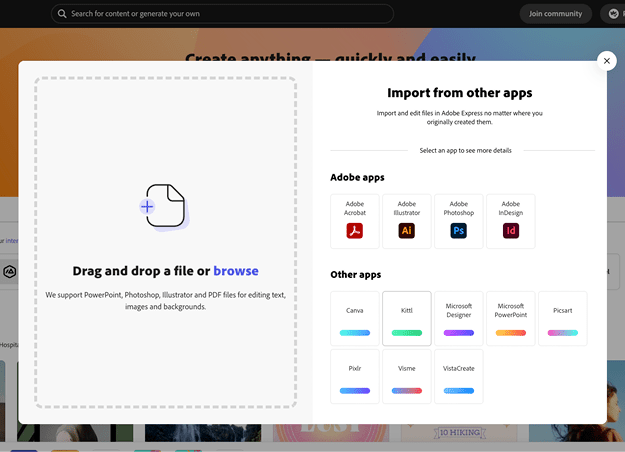Click the "Import from other apps" title
Screen dimensions: 625x452
pos(460,93)
